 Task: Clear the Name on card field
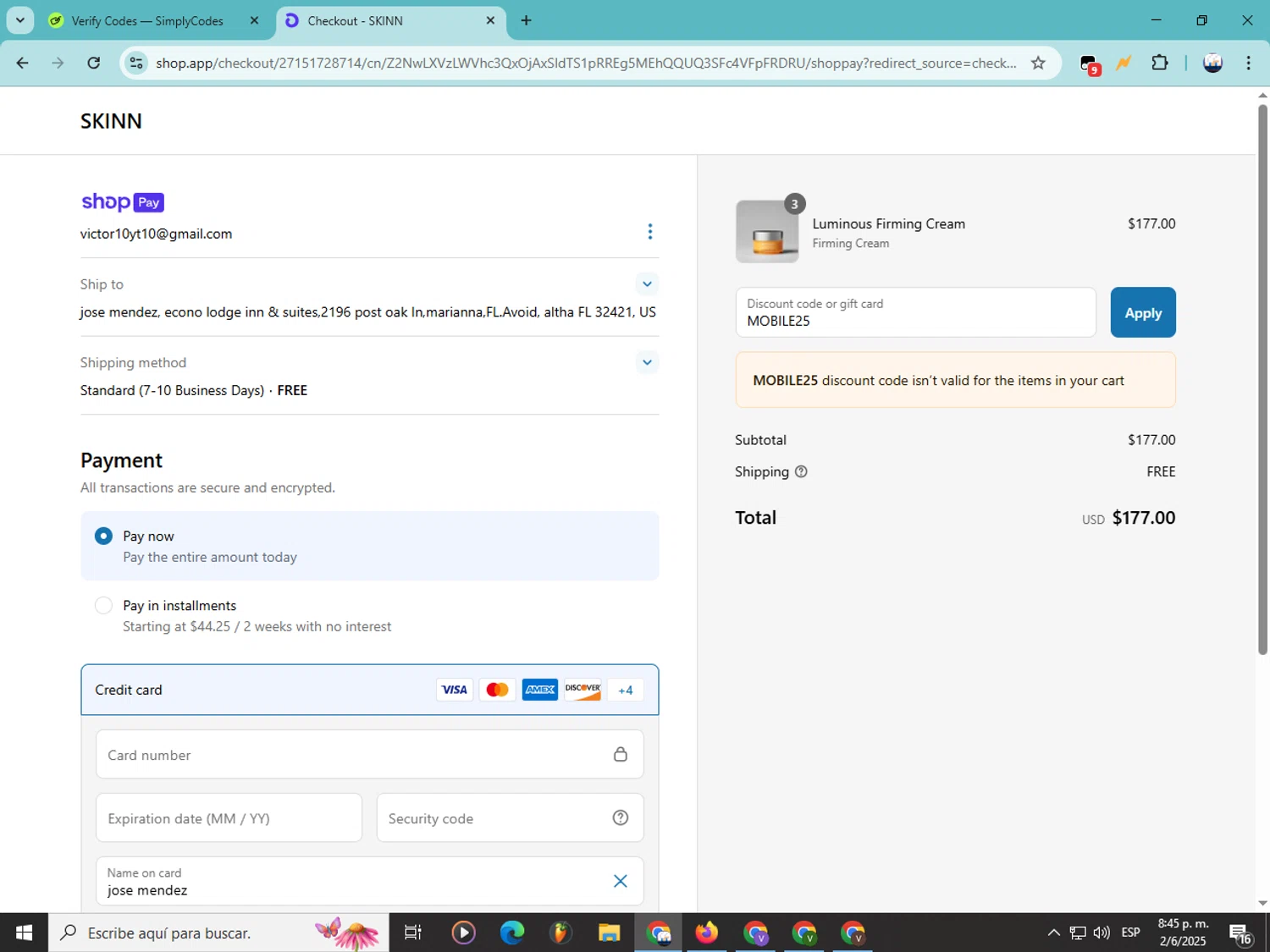coord(621,881)
